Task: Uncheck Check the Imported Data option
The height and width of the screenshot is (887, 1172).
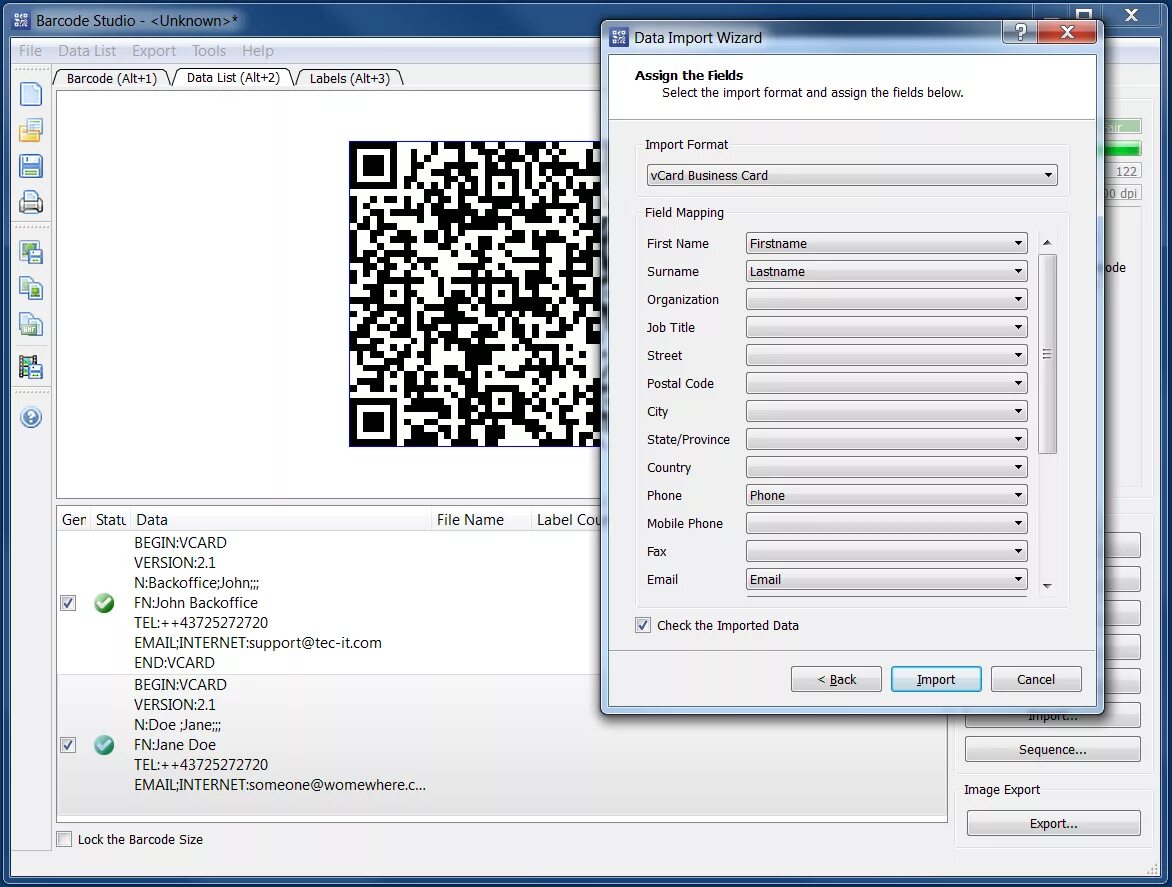Action: [643, 625]
